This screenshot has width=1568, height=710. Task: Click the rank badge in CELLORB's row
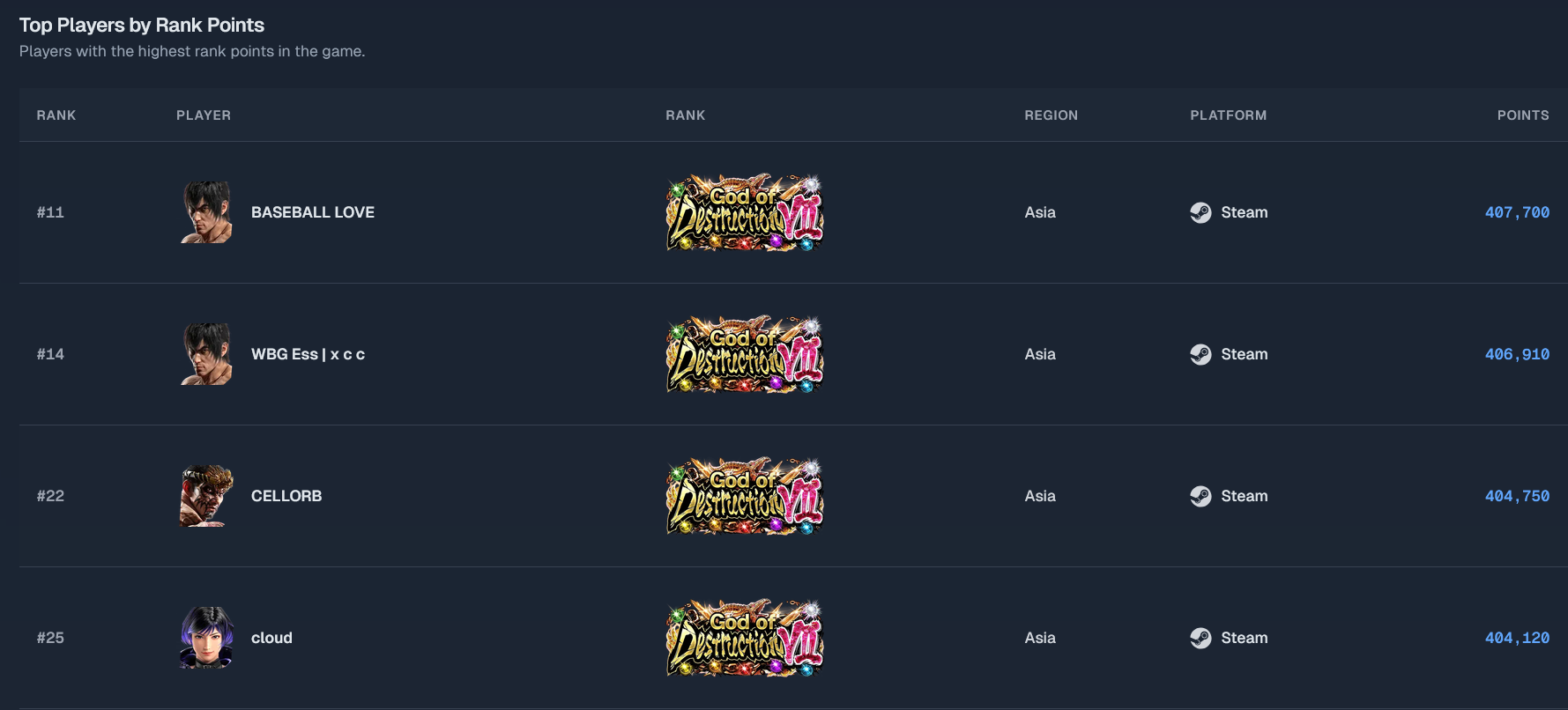click(x=745, y=496)
